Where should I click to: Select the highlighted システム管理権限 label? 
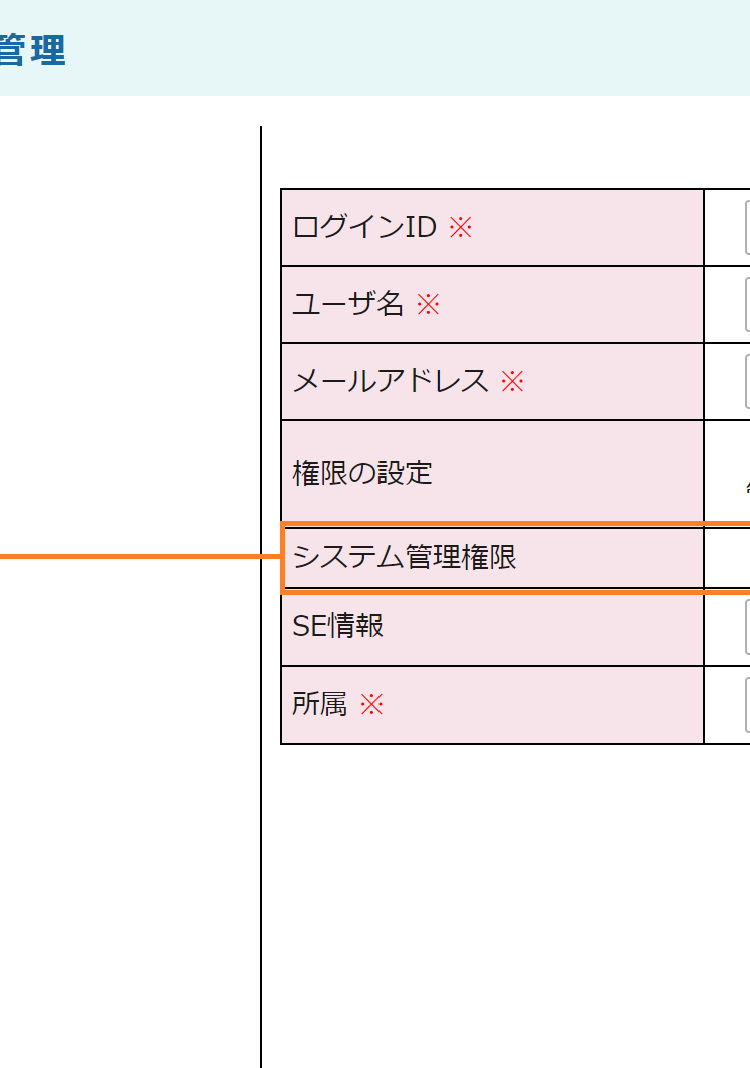click(404, 557)
